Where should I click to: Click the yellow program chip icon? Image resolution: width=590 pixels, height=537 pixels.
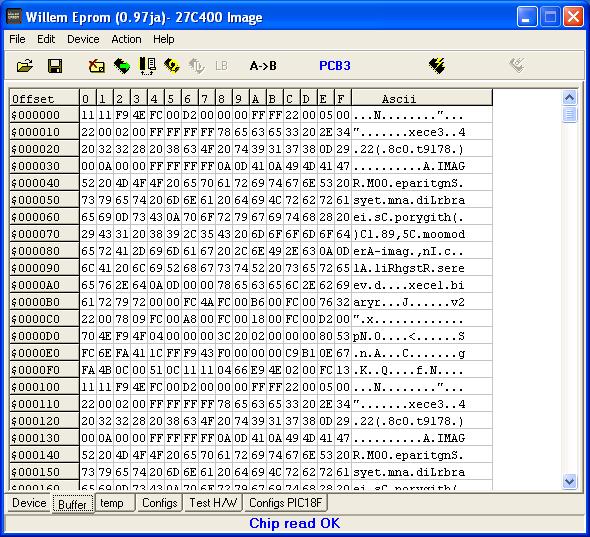pos(172,66)
